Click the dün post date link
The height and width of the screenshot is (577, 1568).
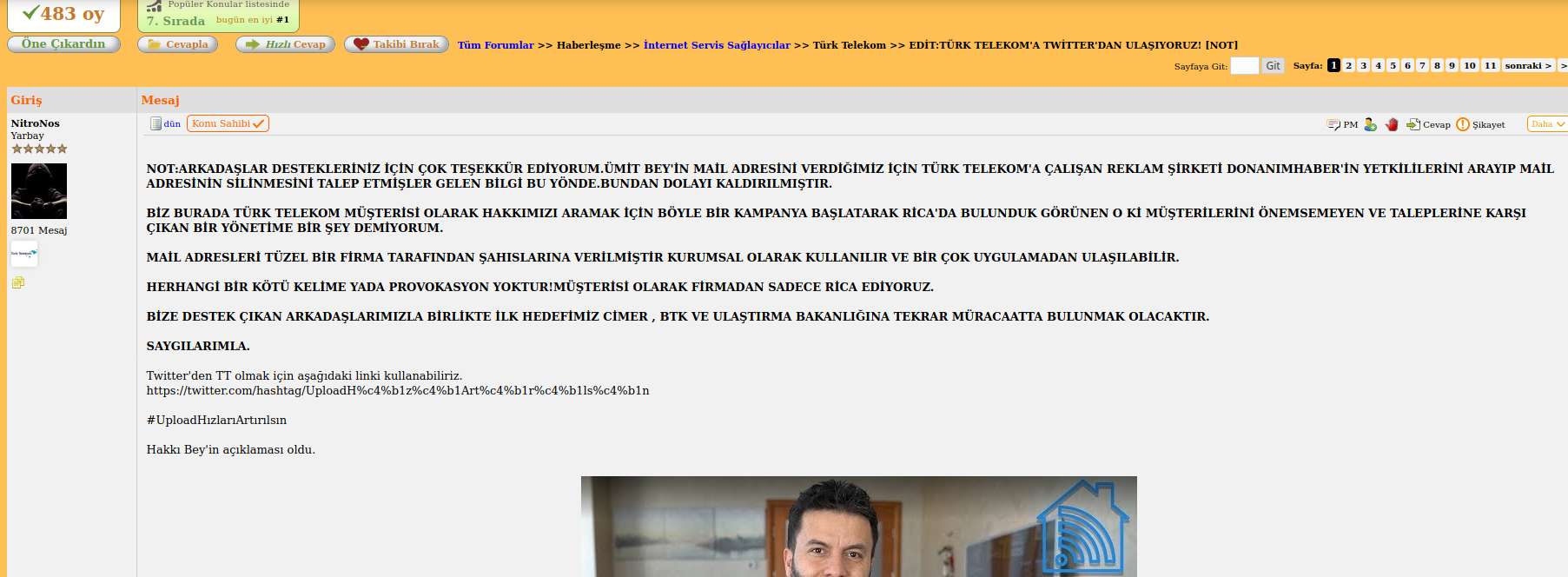click(172, 124)
